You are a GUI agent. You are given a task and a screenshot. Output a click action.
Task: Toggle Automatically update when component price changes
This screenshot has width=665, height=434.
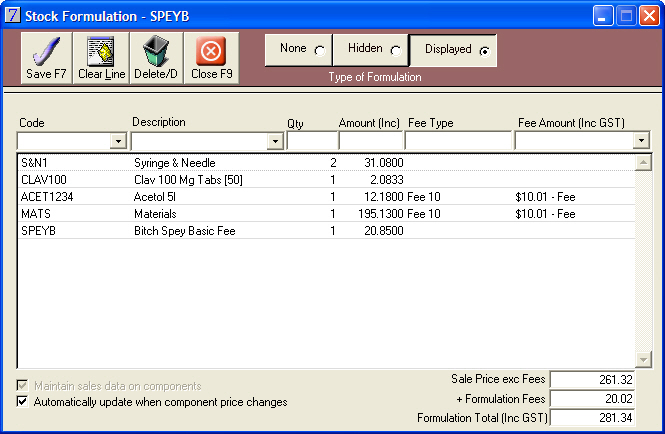(22, 401)
